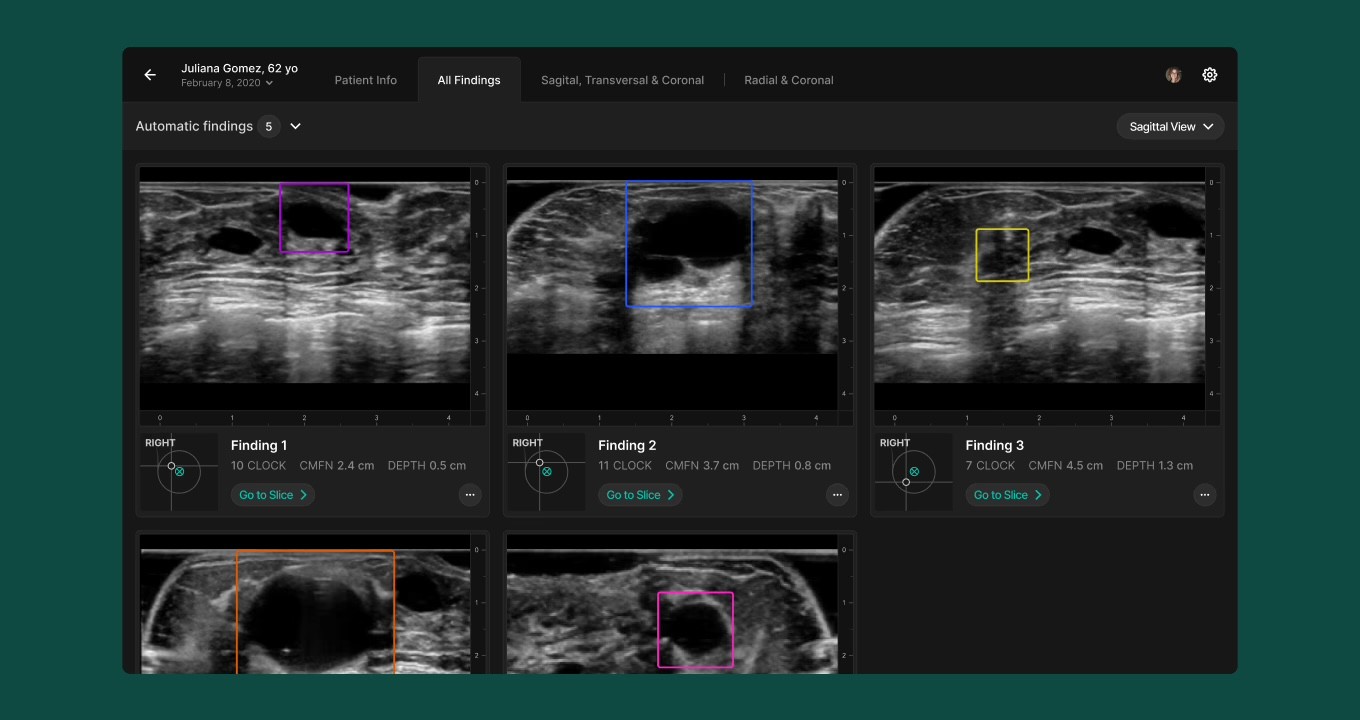Click the Finding 3 breast location diagram

(914, 471)
